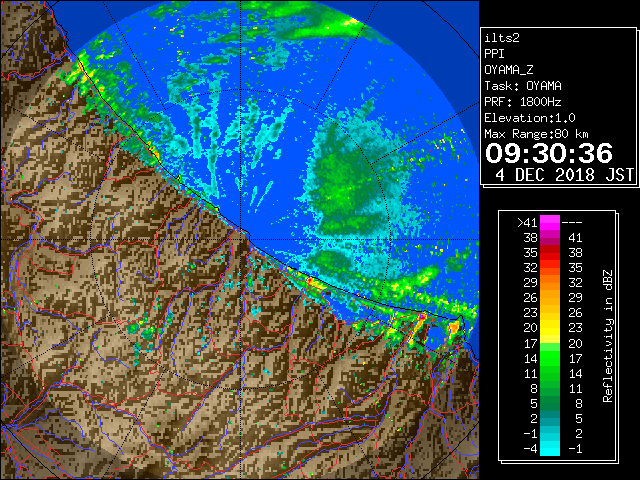Click the OYAMA_Z product name
Screen dimensions: 640x480
coord(509,70)
